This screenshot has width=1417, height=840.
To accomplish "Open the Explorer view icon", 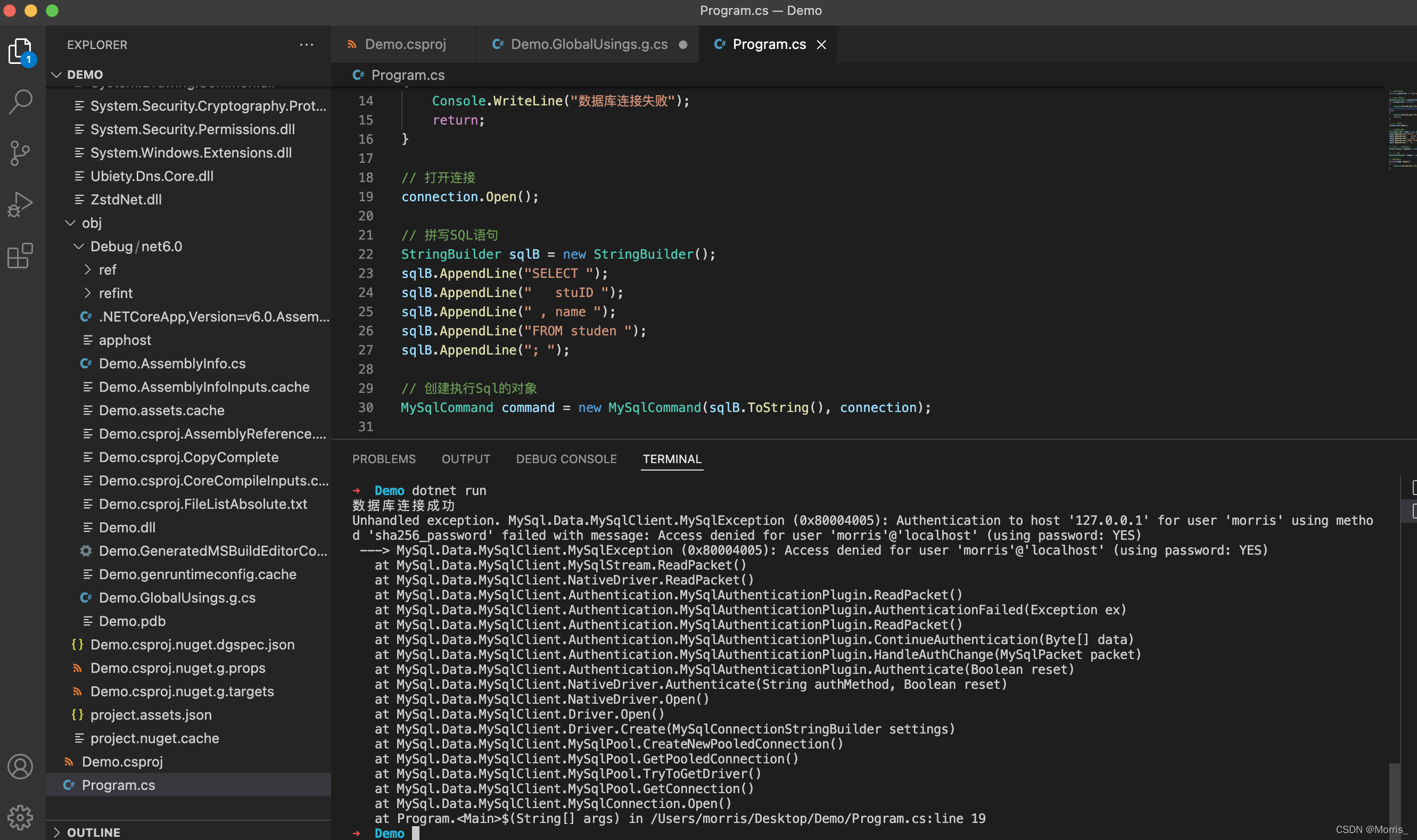I will (20, 52).
